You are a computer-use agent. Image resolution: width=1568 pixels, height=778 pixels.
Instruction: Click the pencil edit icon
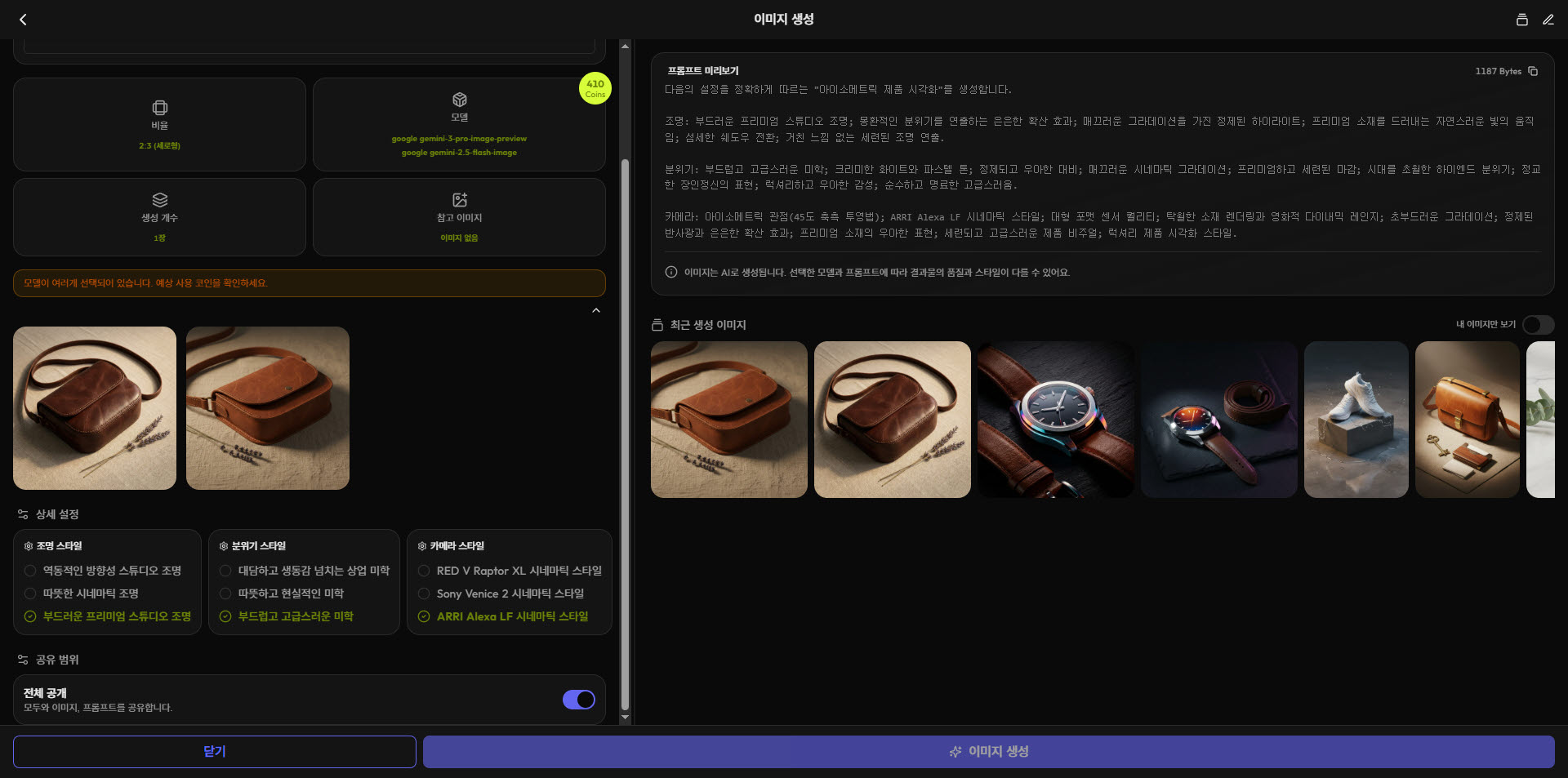coord(1548,20)
